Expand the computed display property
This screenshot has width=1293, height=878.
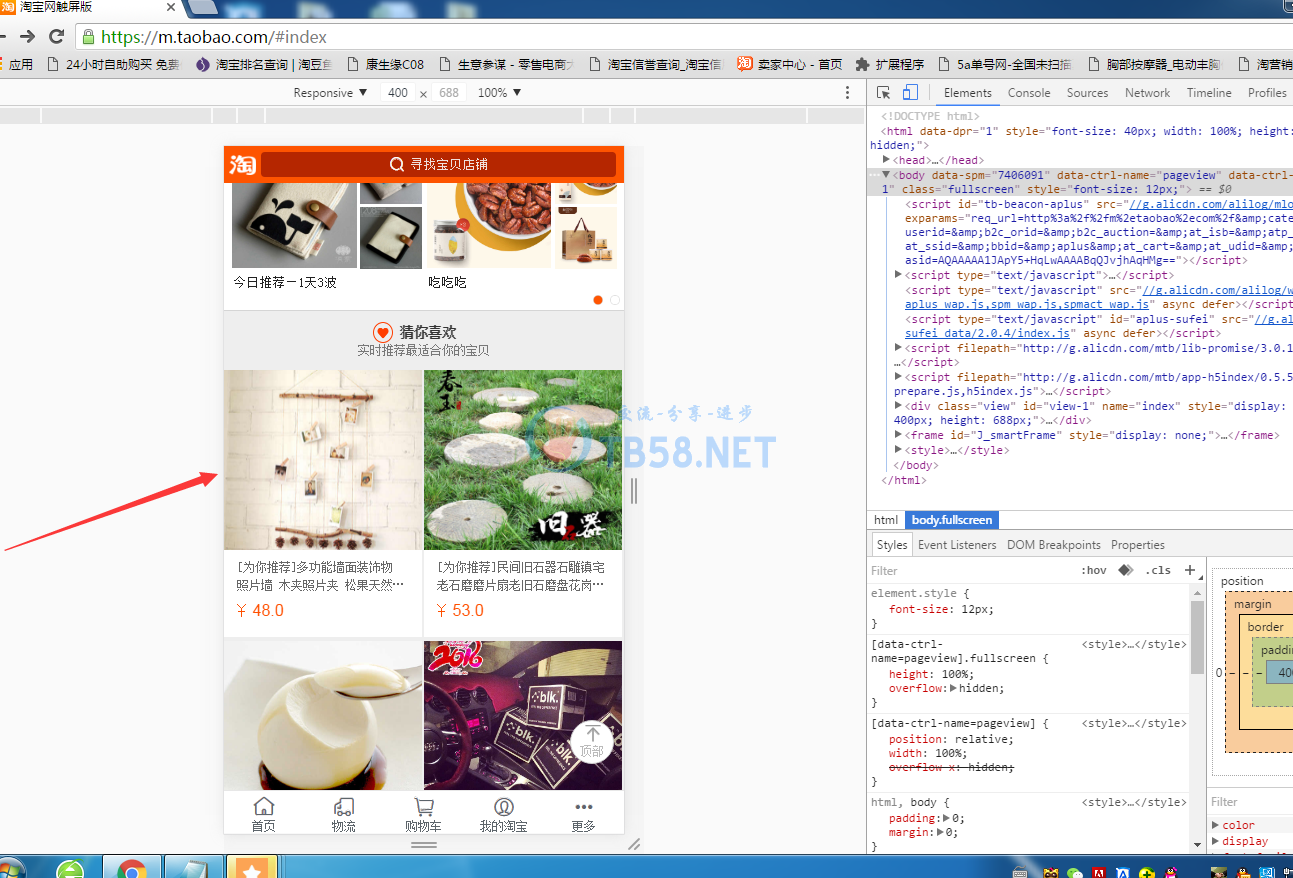1215,841
